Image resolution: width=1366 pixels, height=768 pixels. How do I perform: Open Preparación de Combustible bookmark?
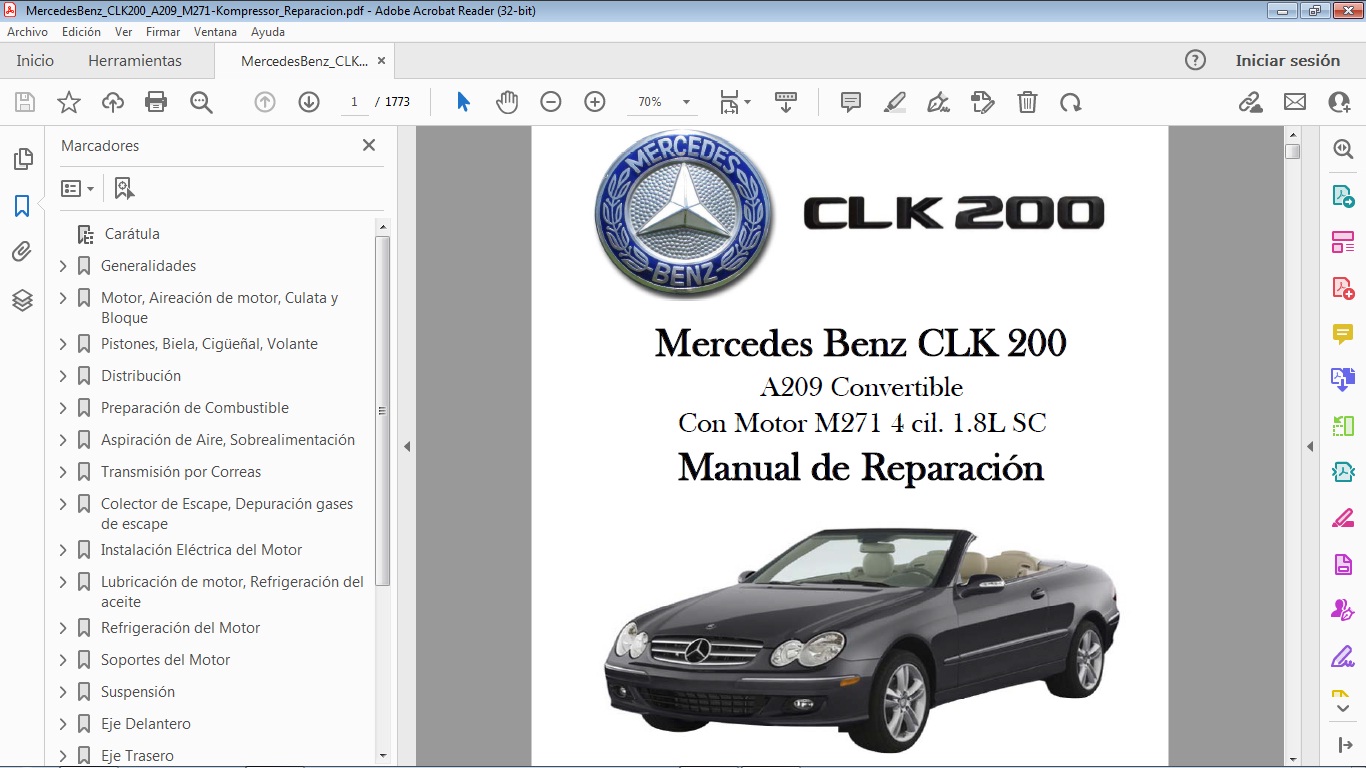pos(195,408)
